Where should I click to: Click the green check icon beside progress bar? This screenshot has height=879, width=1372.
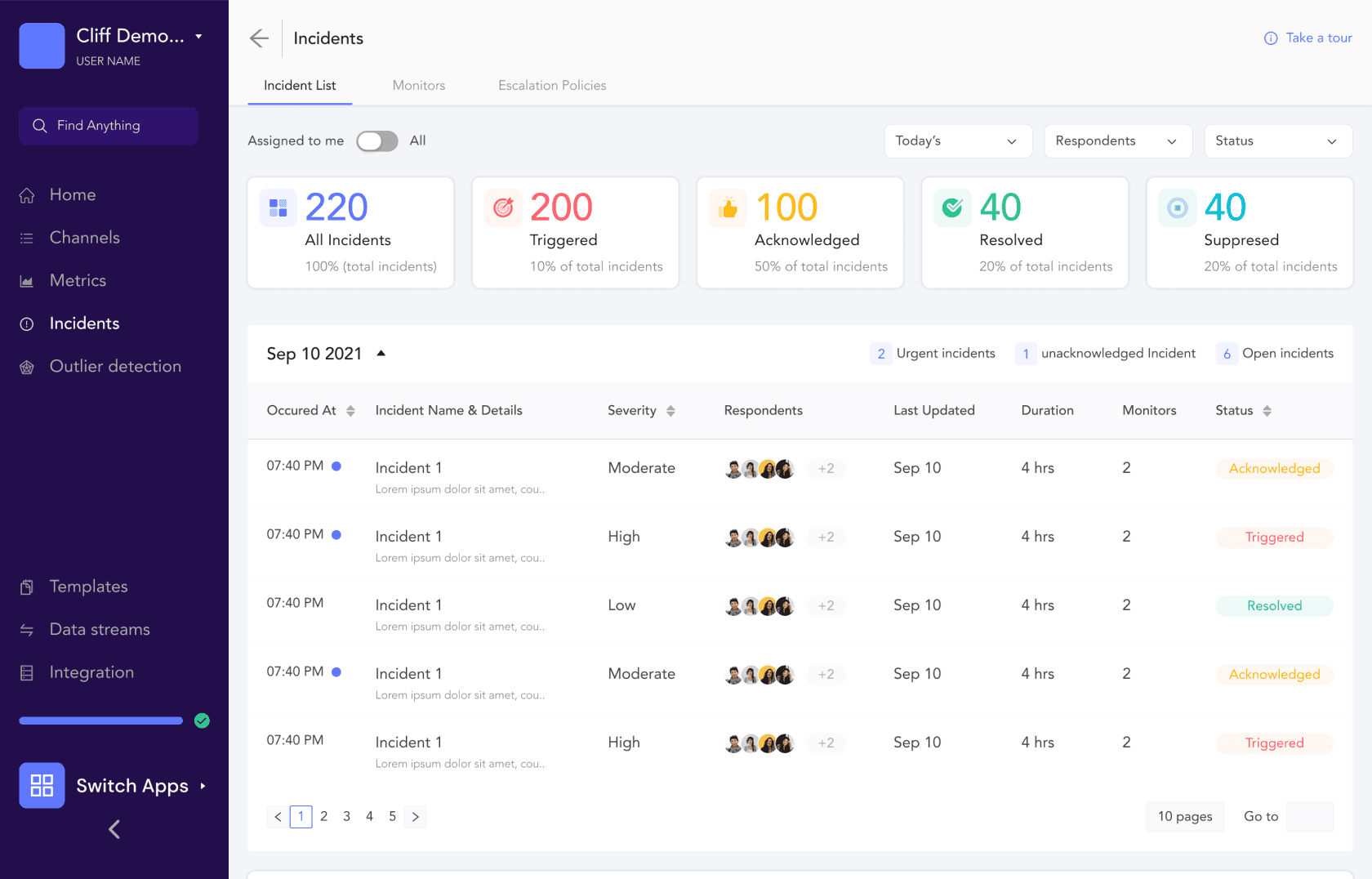pos(202,721)
